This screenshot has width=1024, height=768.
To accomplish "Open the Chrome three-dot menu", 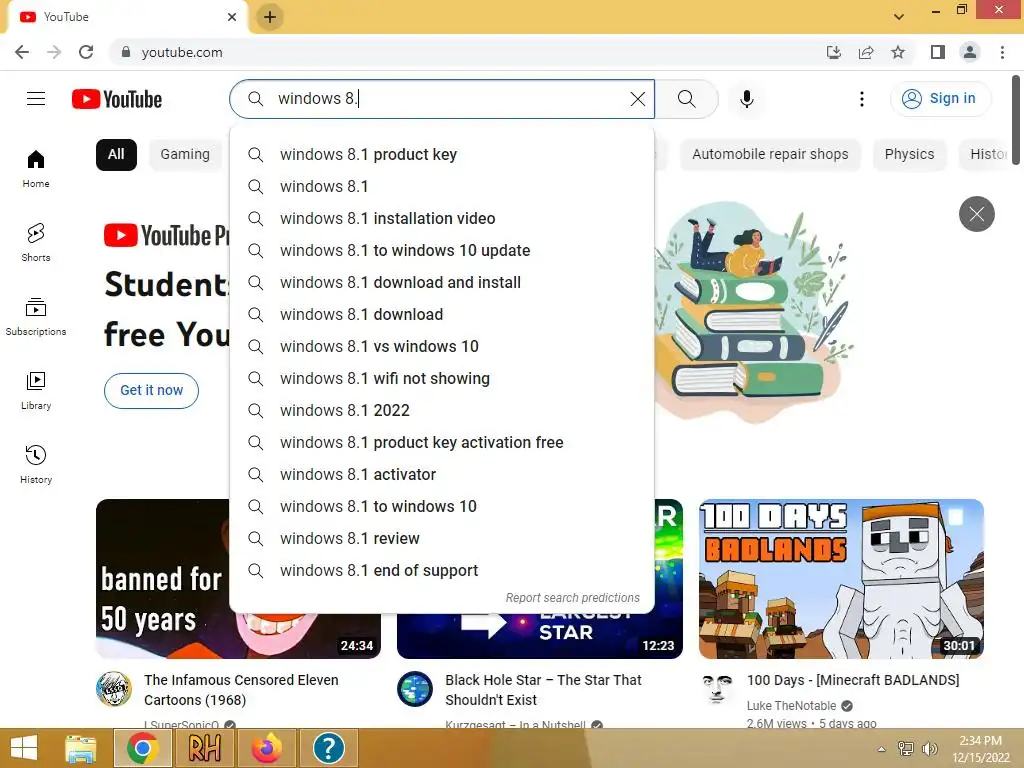I will tap(1002, 52).
